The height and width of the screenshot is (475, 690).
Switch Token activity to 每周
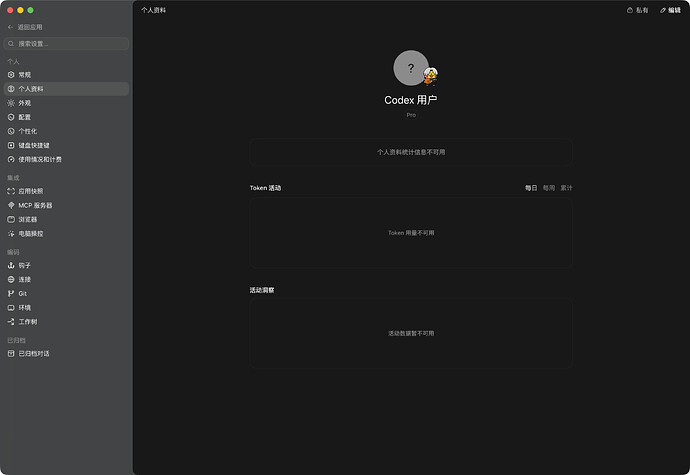click(548, 188)
